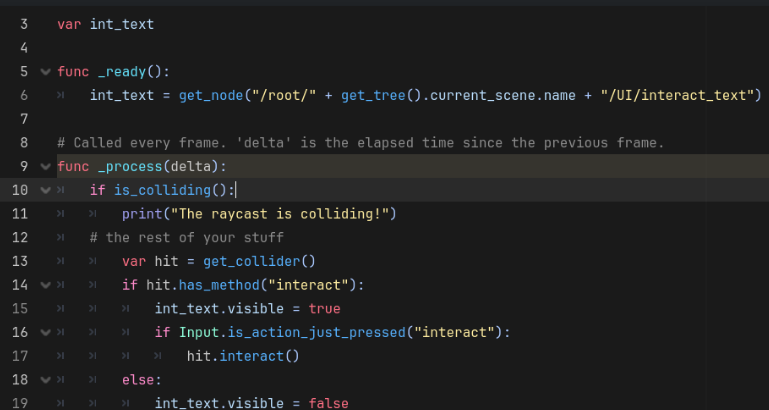Collapse the _ready function fold arrow

click(46, 72)
